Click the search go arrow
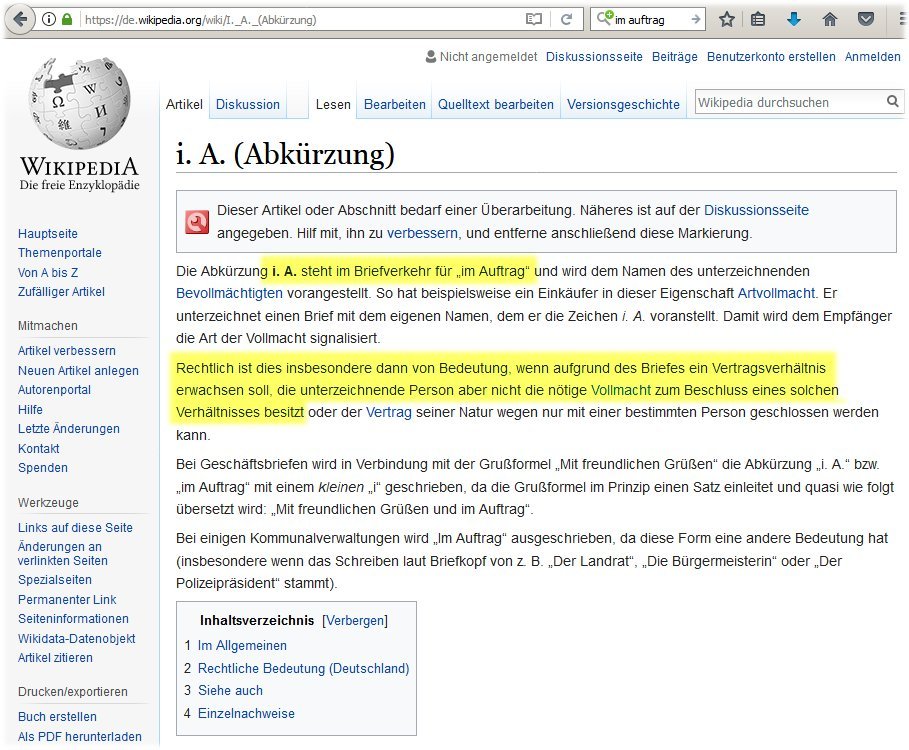The width and height of the screenshot is (909, 750). tap(696, 20)
